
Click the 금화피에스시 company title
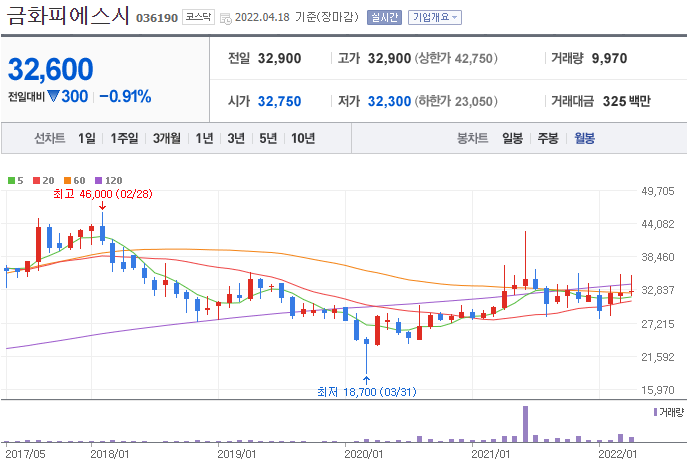[68, 16]
